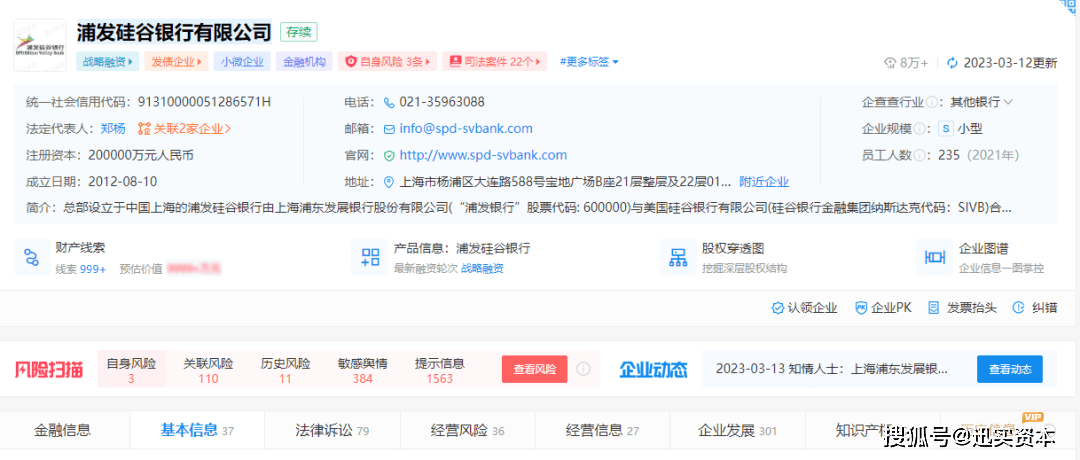
Task: Click the 财产线索 icon
Action: pos(31,257)
